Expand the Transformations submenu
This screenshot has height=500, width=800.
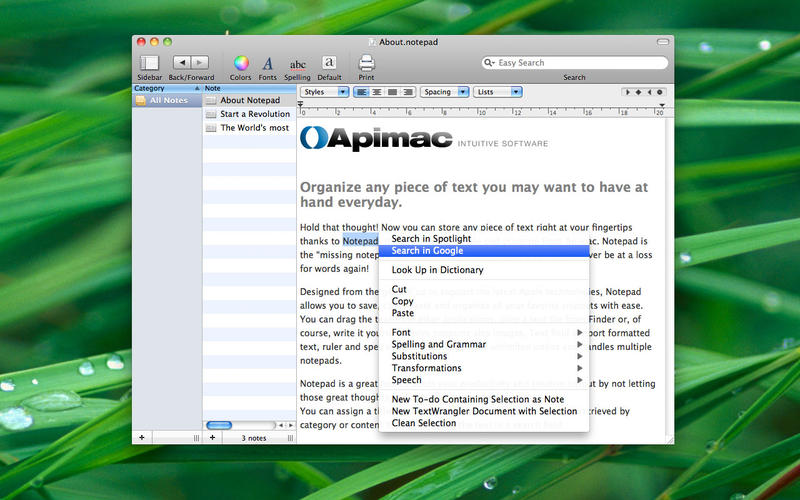[x=427, y=368]
